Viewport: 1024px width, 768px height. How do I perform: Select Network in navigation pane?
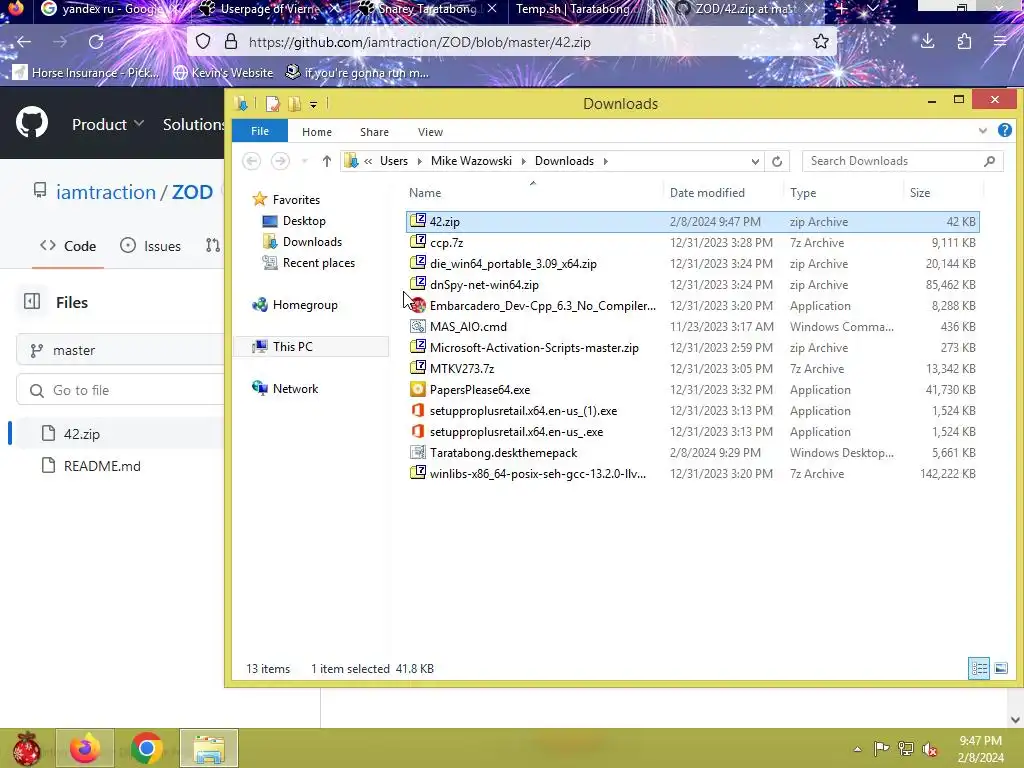coord(295,389)
